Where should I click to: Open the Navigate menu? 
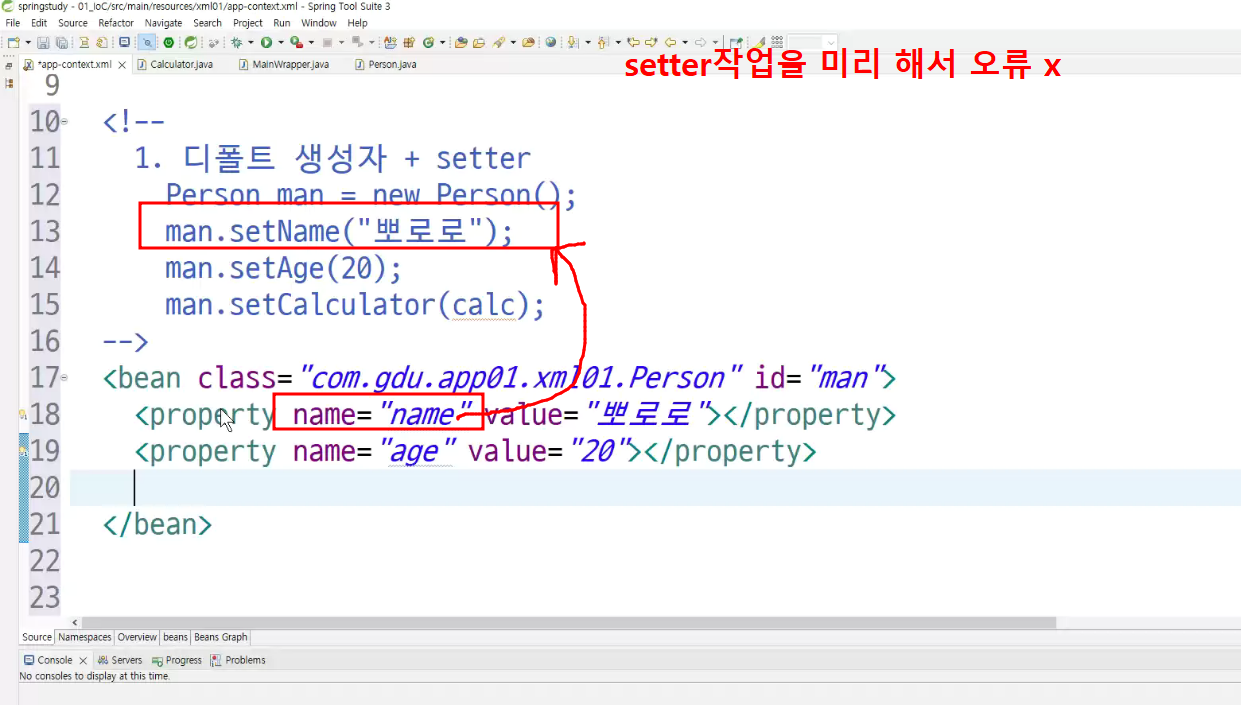point(163,23)
